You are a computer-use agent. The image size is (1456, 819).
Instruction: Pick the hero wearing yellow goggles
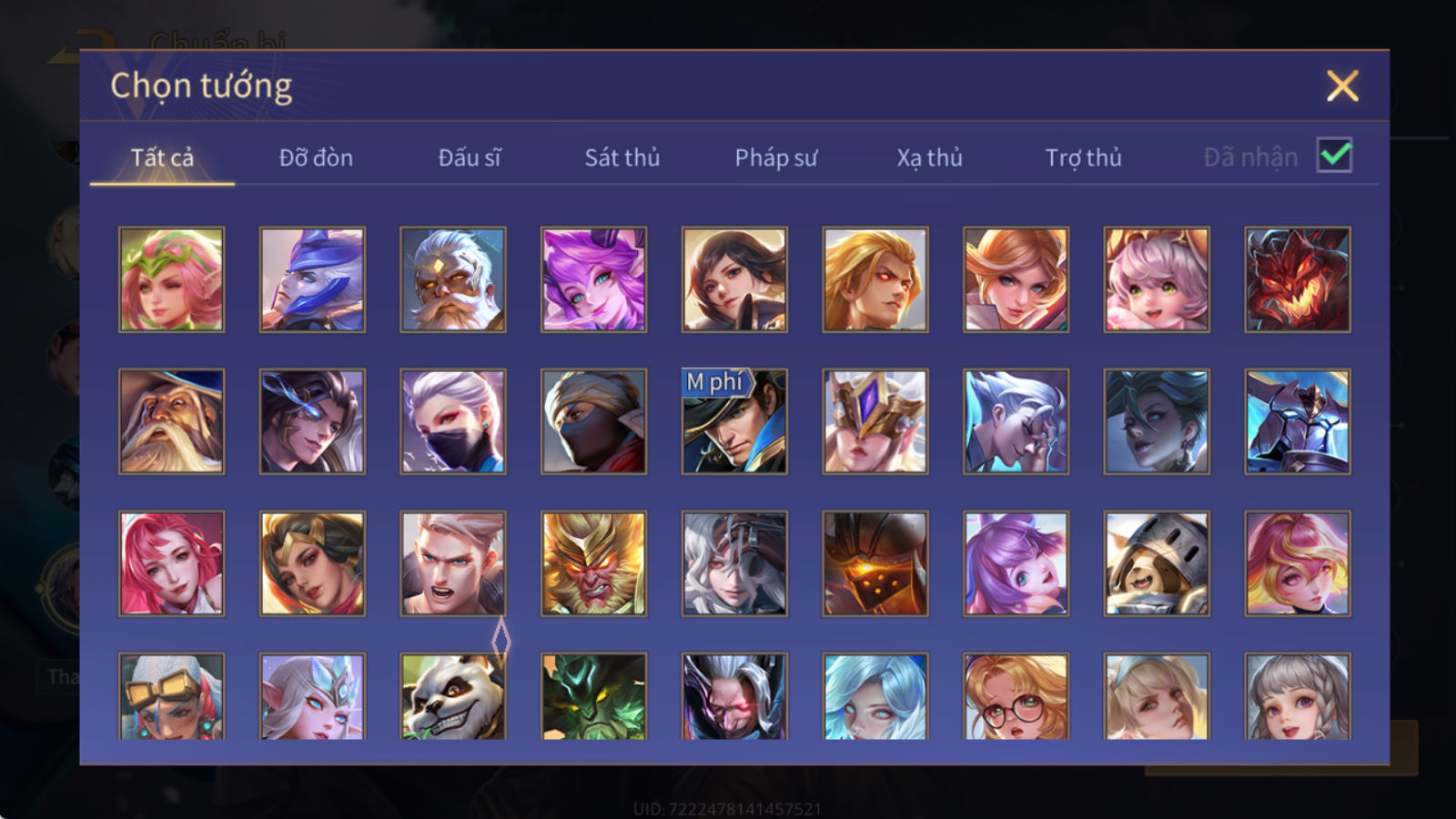pos(171,696)
